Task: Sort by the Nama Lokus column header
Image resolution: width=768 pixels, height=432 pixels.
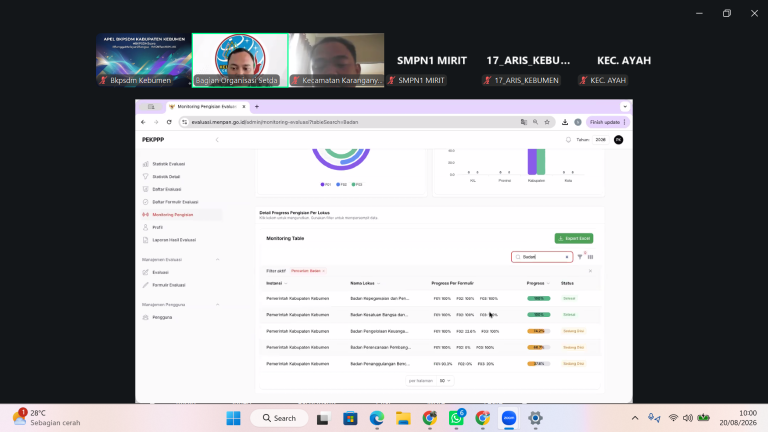Action: 365,284
